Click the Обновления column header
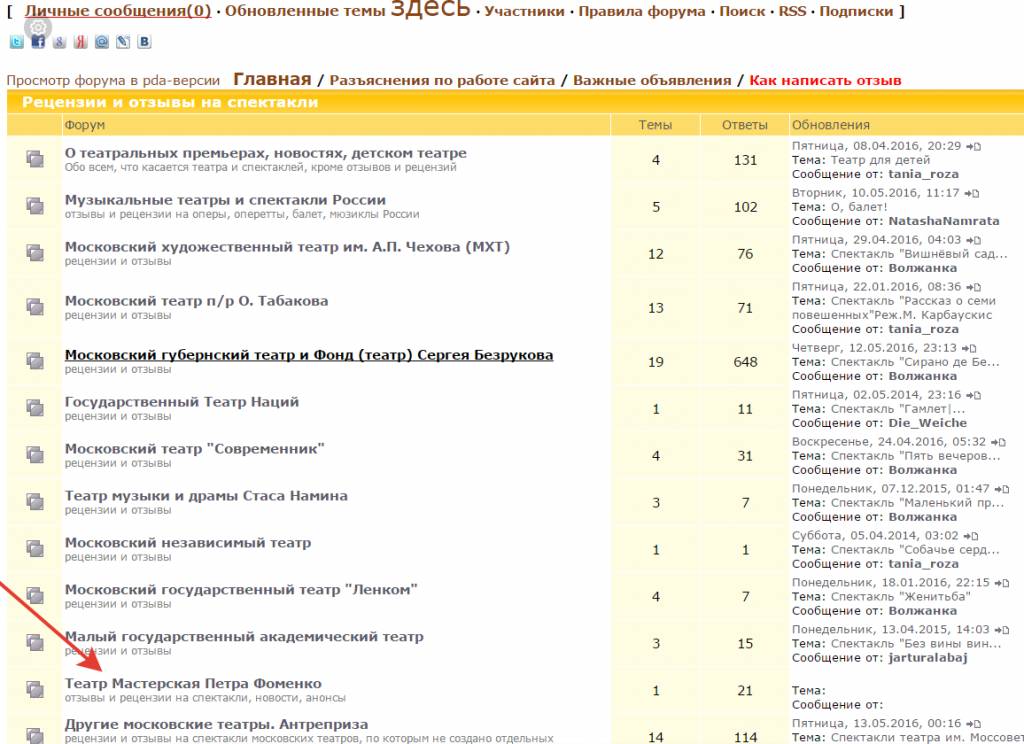1024x744 pixels. coord(831,125)
